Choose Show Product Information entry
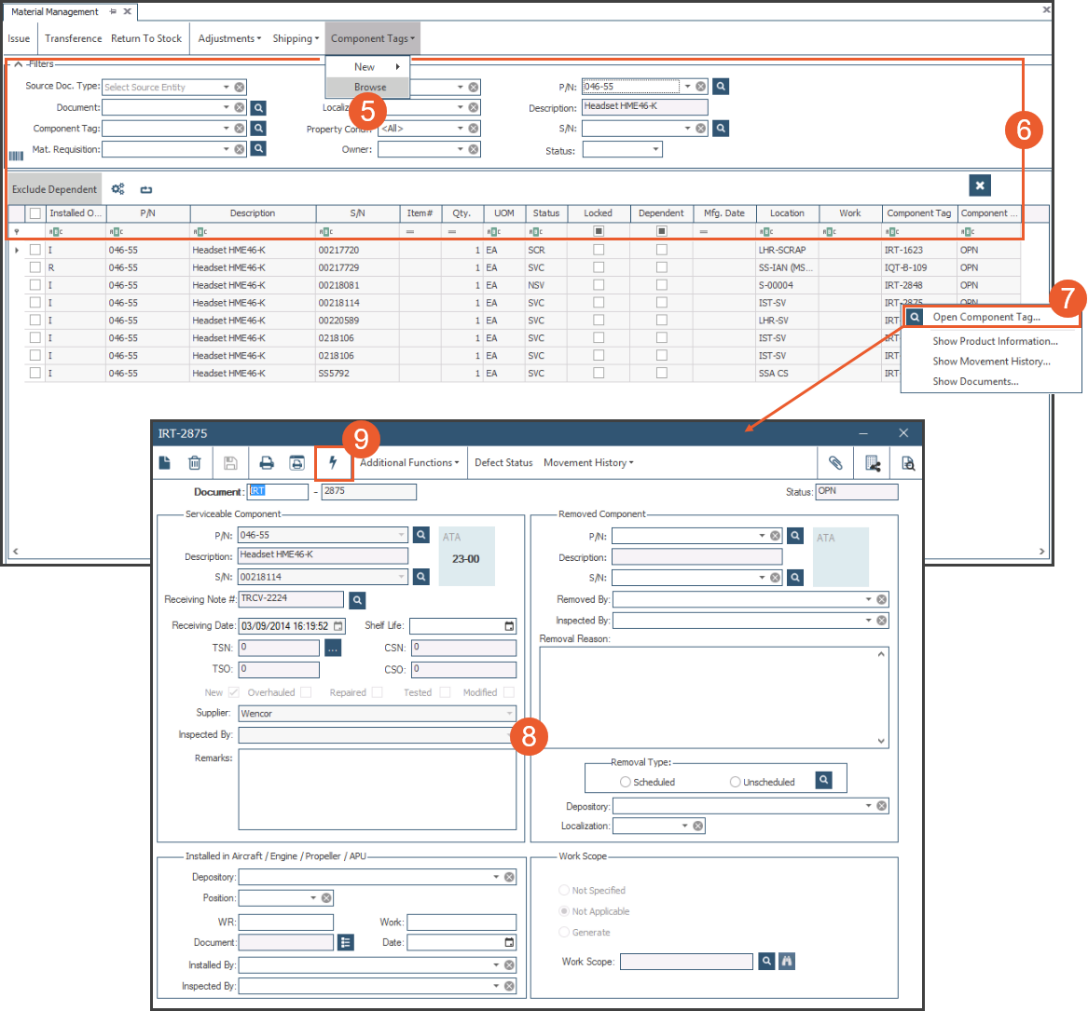 [995, 341]
